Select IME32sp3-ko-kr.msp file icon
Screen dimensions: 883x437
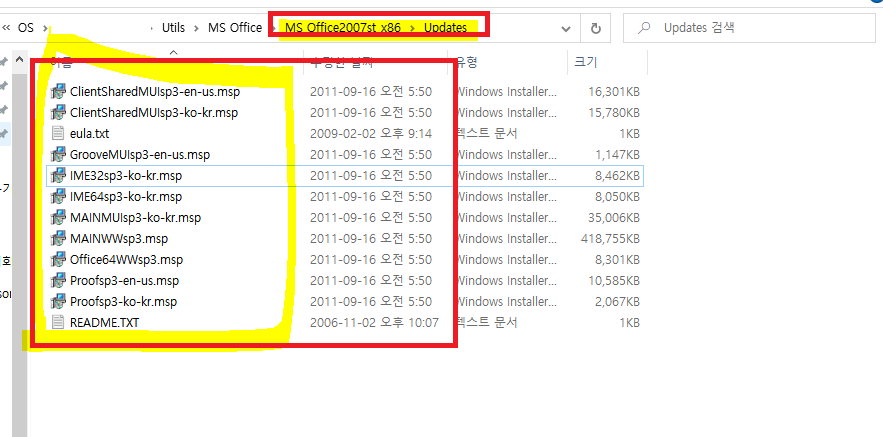[57, 176]
